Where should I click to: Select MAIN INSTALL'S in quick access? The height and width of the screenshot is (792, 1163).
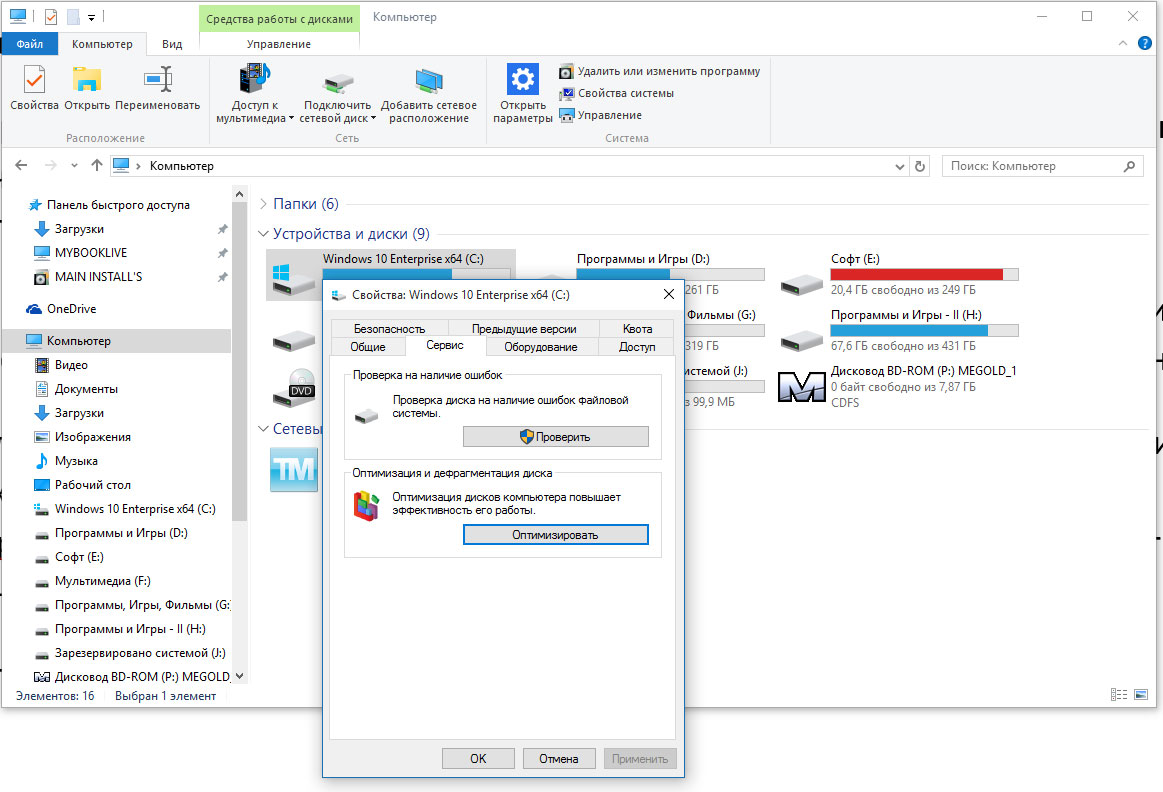[98, 277]
